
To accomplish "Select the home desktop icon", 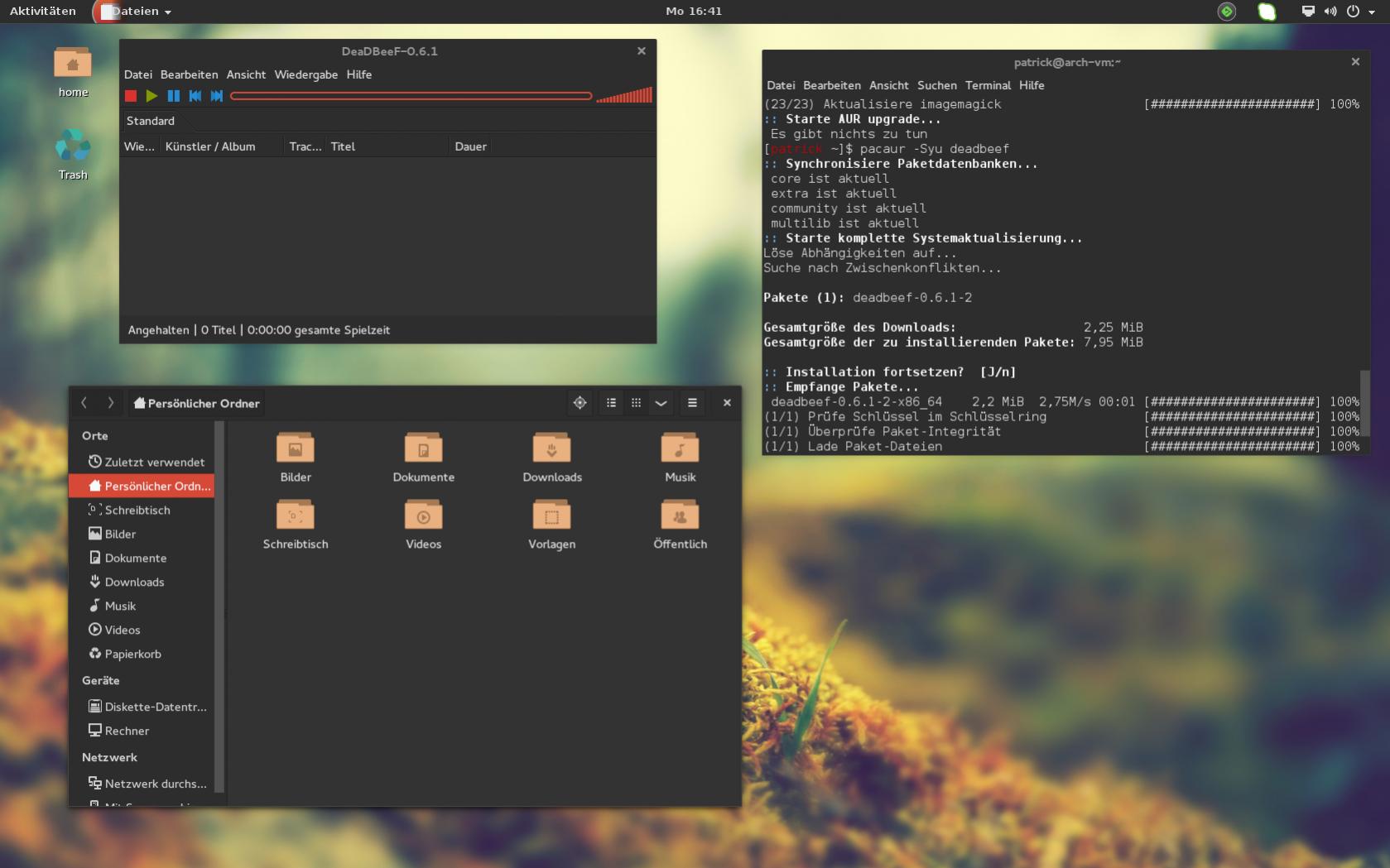I will pos(73,72).
